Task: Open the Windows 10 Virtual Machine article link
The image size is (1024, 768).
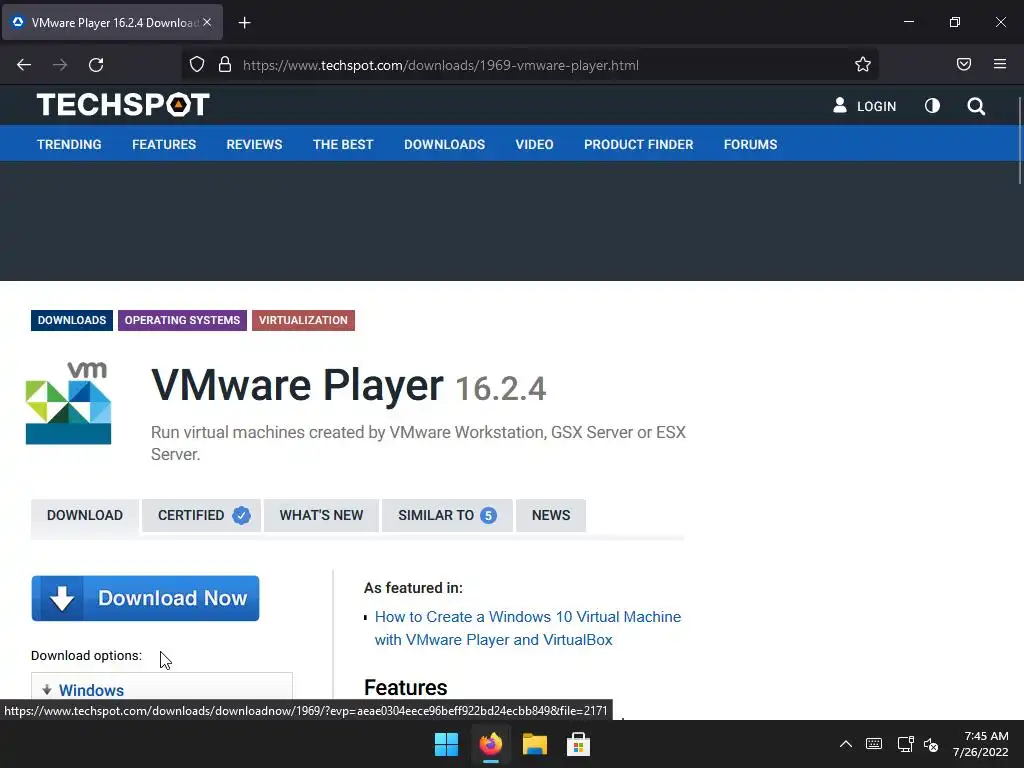Action: click(528, 628)
